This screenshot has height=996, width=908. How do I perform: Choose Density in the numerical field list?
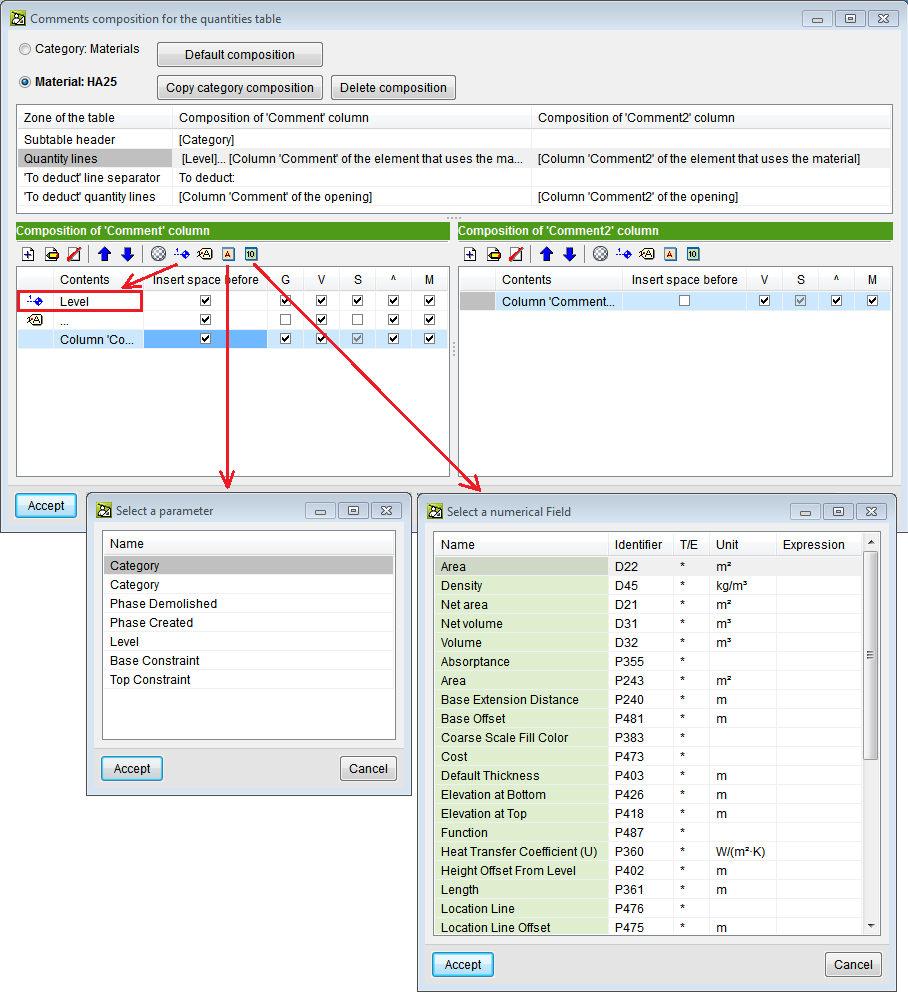[x=461, y=585]
